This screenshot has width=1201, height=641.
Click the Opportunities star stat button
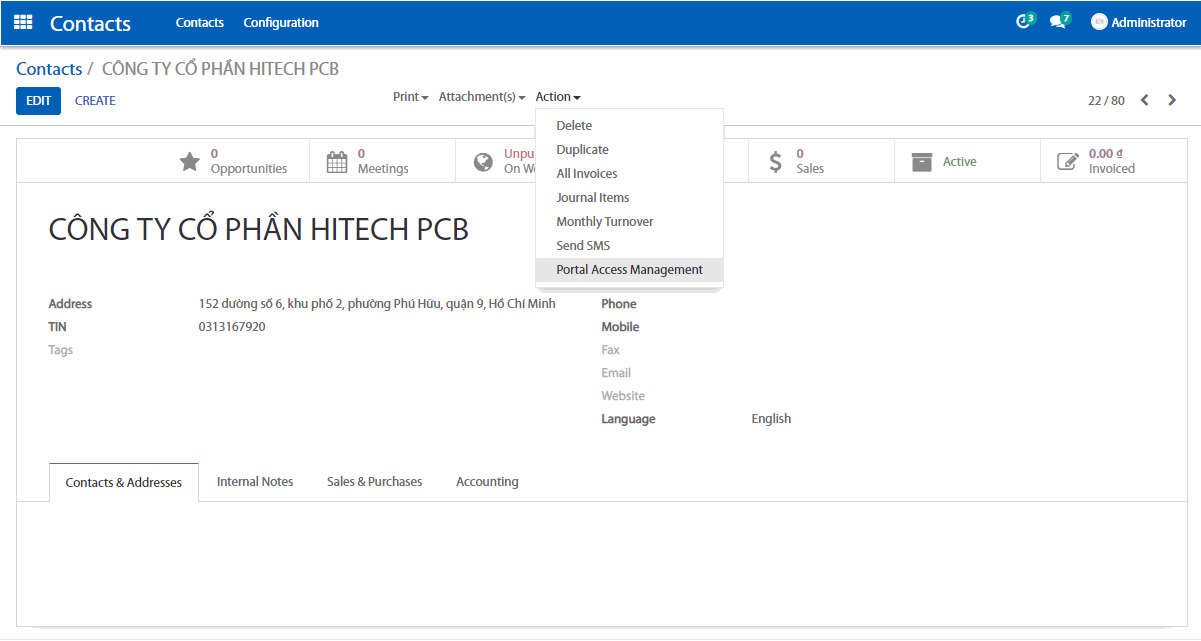(234, 161)
